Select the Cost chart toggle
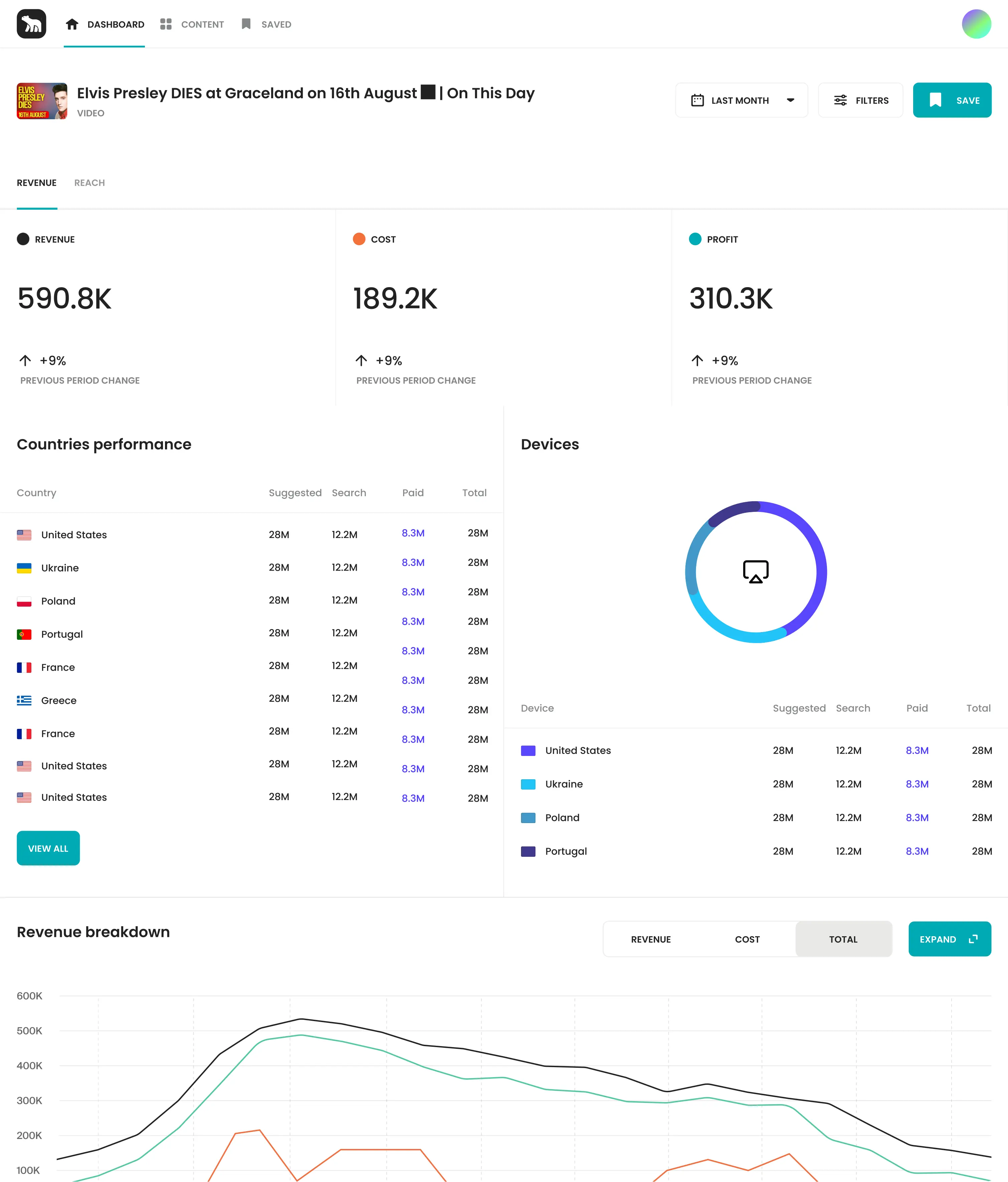 click(x=746, y=940)
